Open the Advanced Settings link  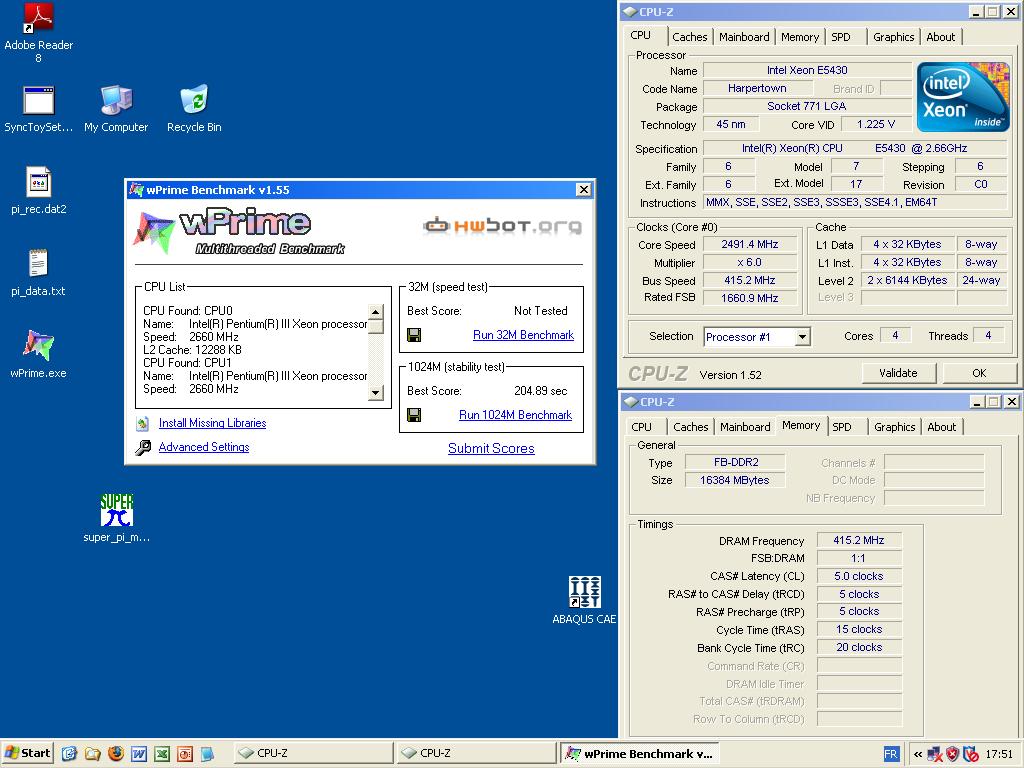[x=204, y=447]
